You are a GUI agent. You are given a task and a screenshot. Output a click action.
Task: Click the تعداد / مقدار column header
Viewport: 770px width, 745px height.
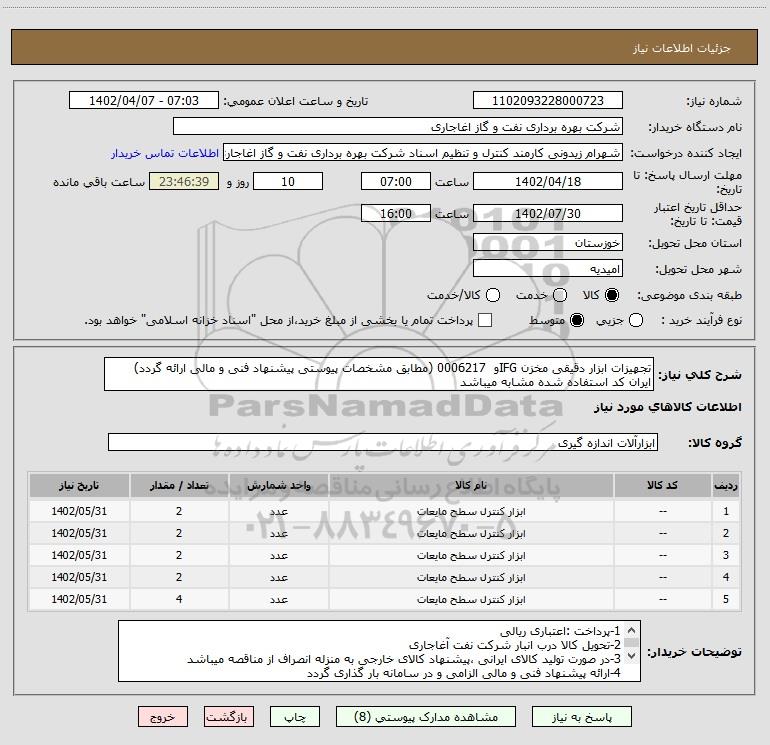tap(179, 485)
